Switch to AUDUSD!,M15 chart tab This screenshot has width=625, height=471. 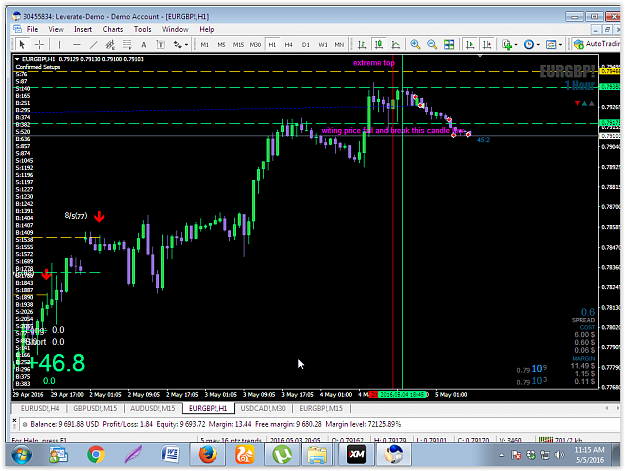click(152, 408)
